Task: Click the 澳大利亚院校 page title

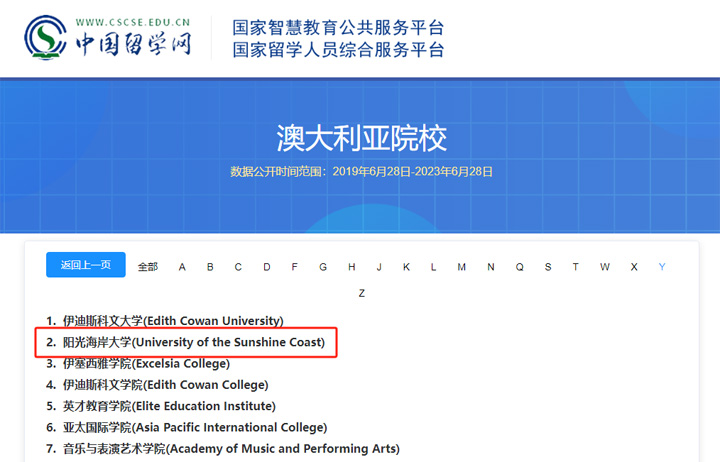Action: tap(361, 138)
